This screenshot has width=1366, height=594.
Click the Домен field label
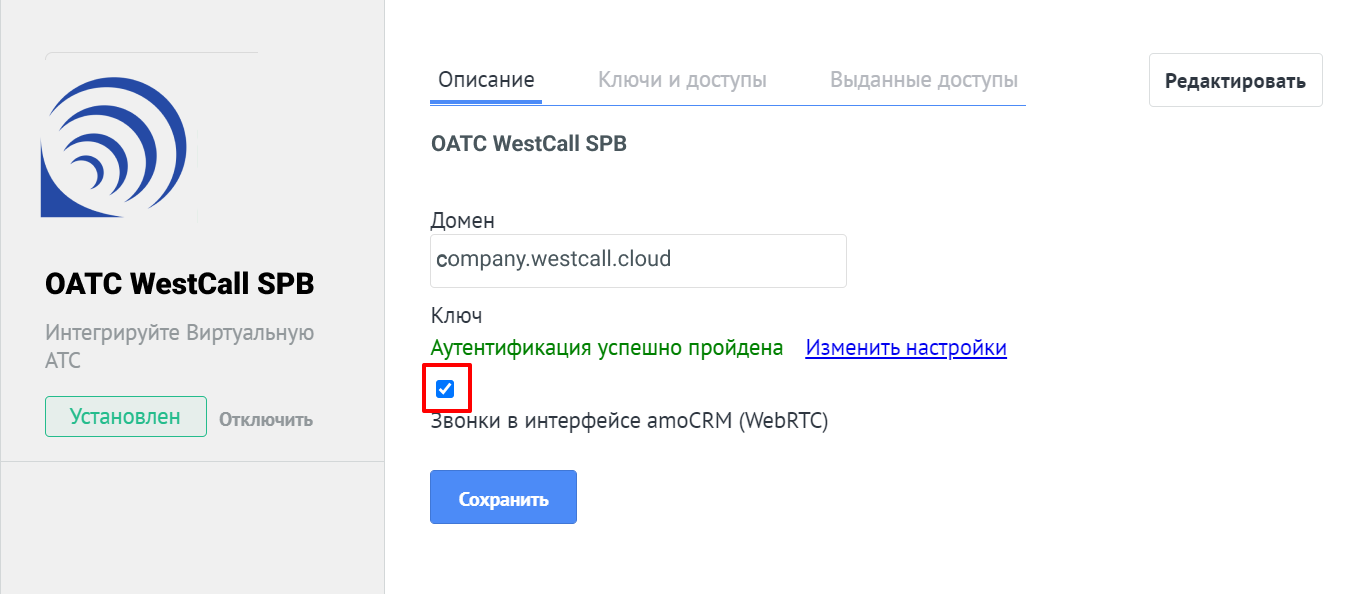point(463,220)
